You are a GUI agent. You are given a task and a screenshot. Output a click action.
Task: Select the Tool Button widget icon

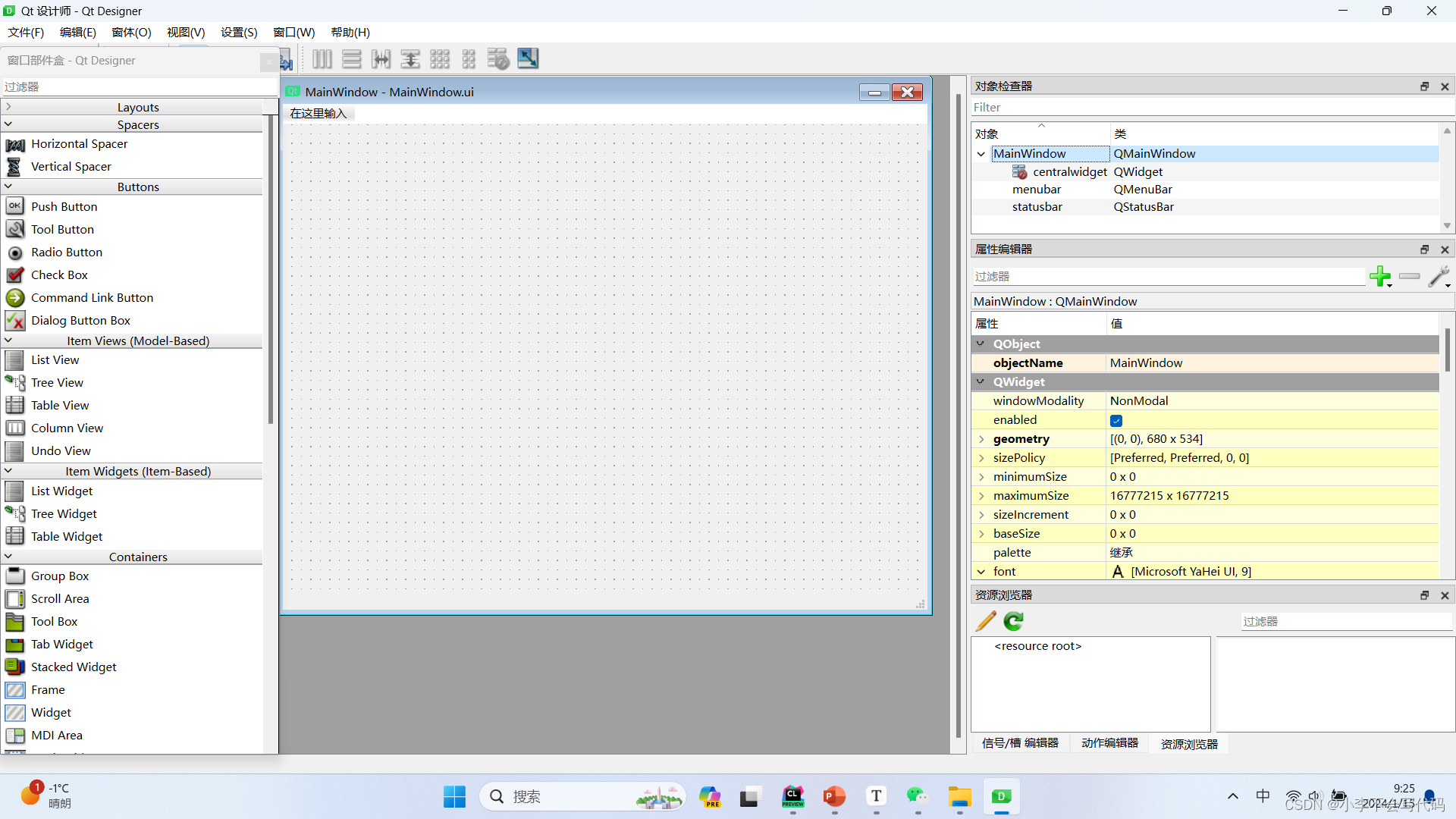pos(15,229)
